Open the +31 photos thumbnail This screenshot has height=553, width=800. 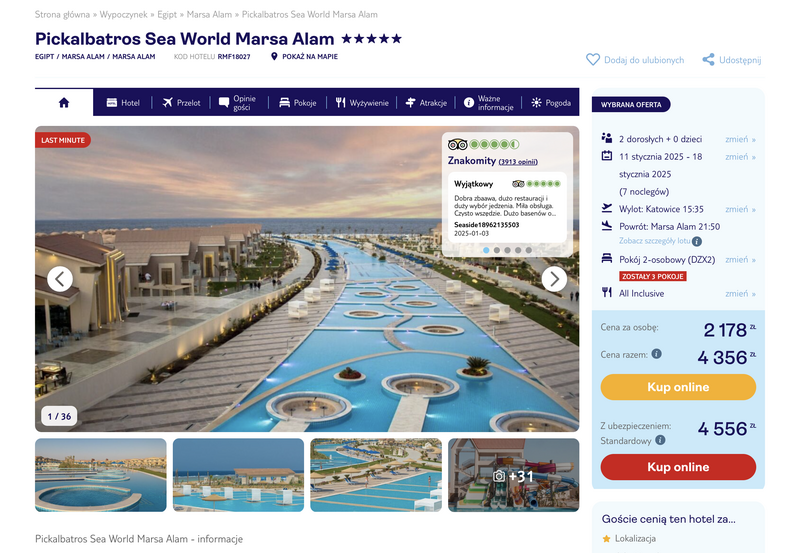514,475
